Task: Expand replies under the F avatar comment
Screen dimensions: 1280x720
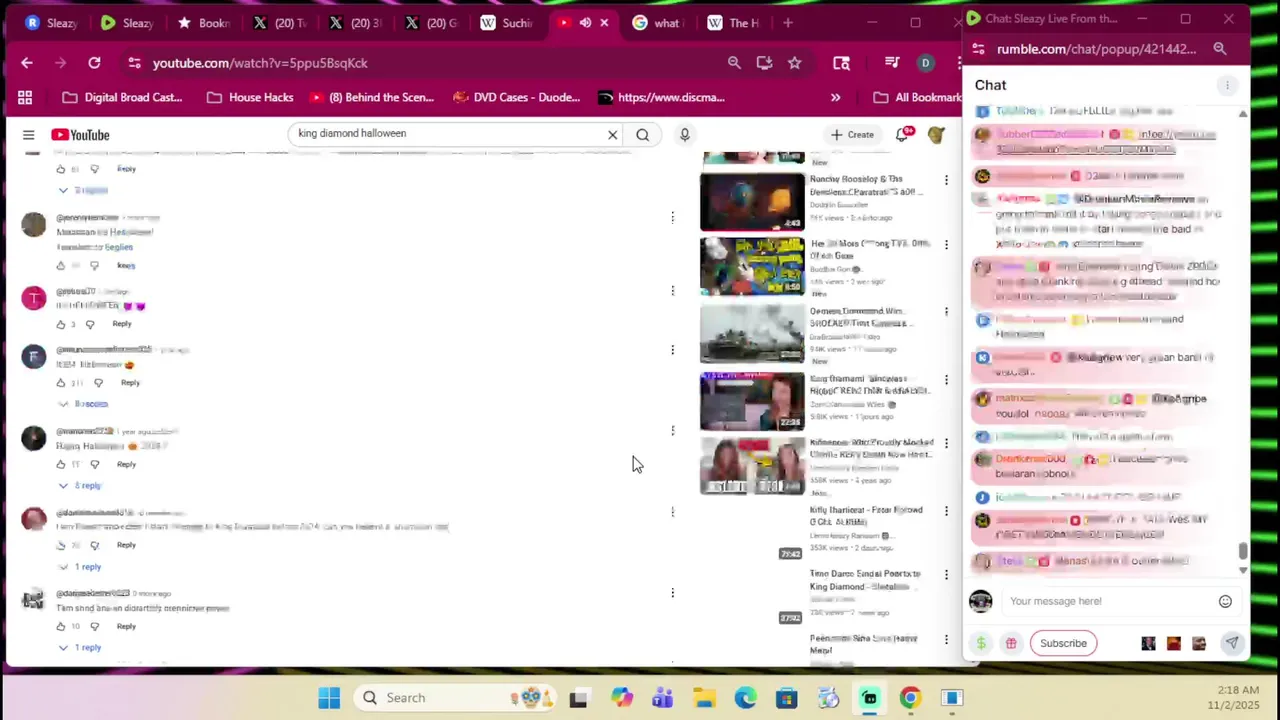Action: [83, 404]
